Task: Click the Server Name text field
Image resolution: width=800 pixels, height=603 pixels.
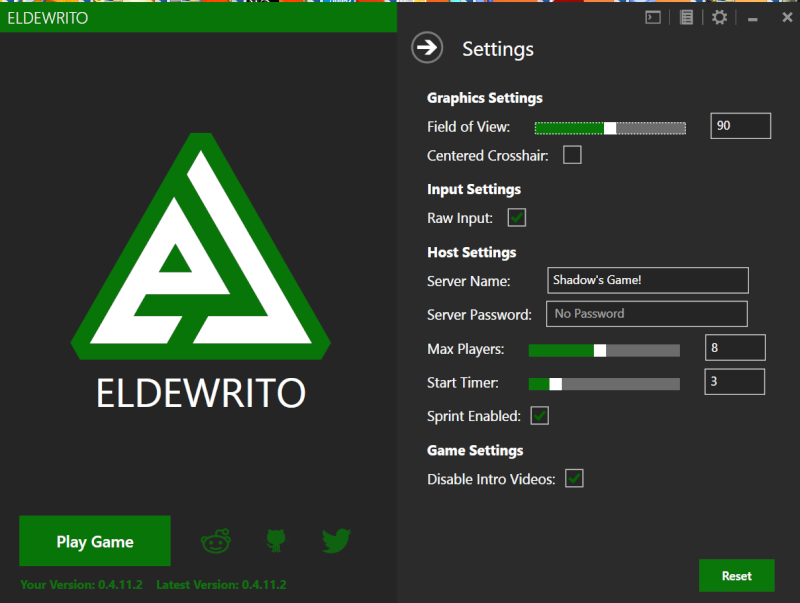Action: [x=648, y=280]
